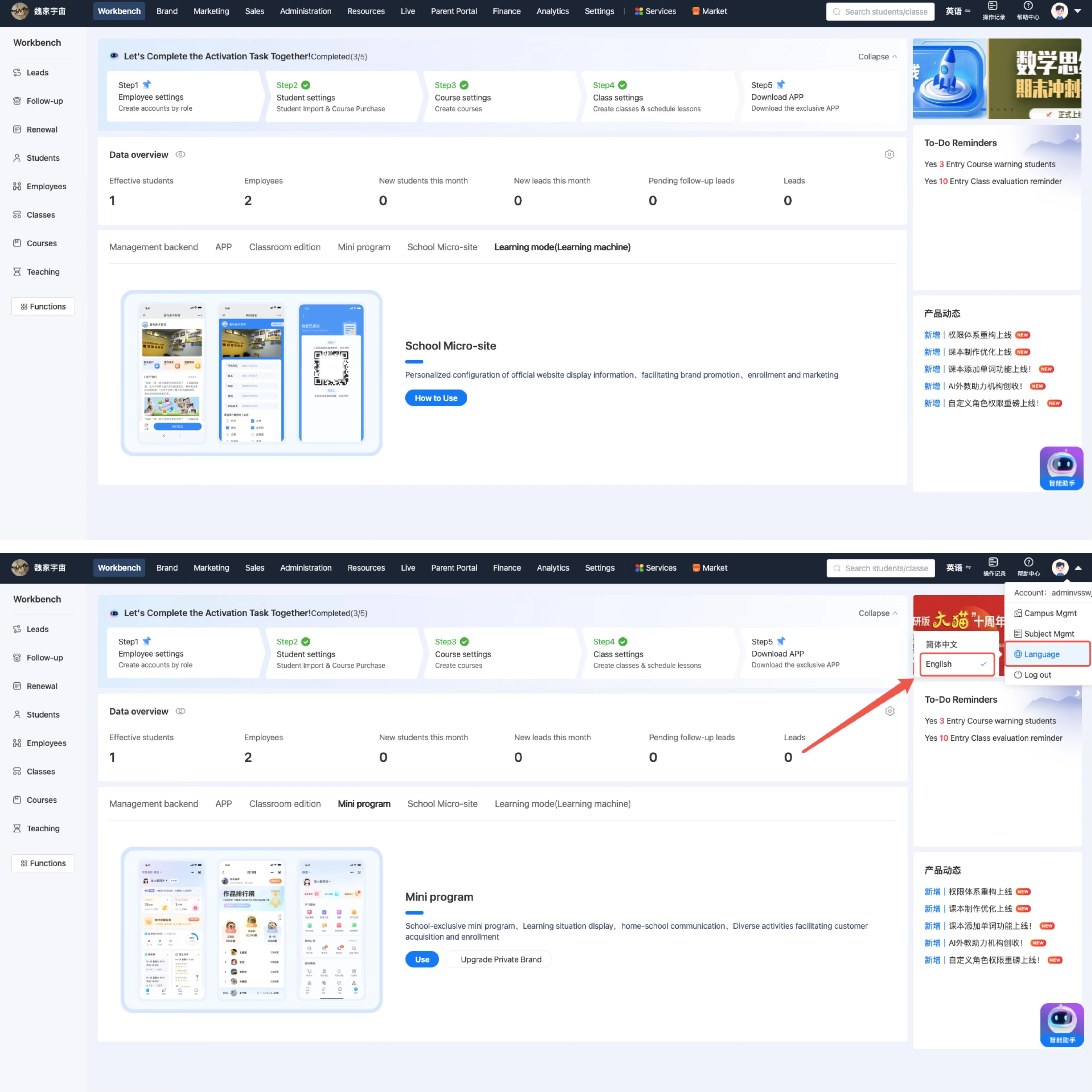Screen dimensions: 1092x1092
Task: Toggle the Data overview eye icon in upper screenshot
Action: [x=180, y=155]
